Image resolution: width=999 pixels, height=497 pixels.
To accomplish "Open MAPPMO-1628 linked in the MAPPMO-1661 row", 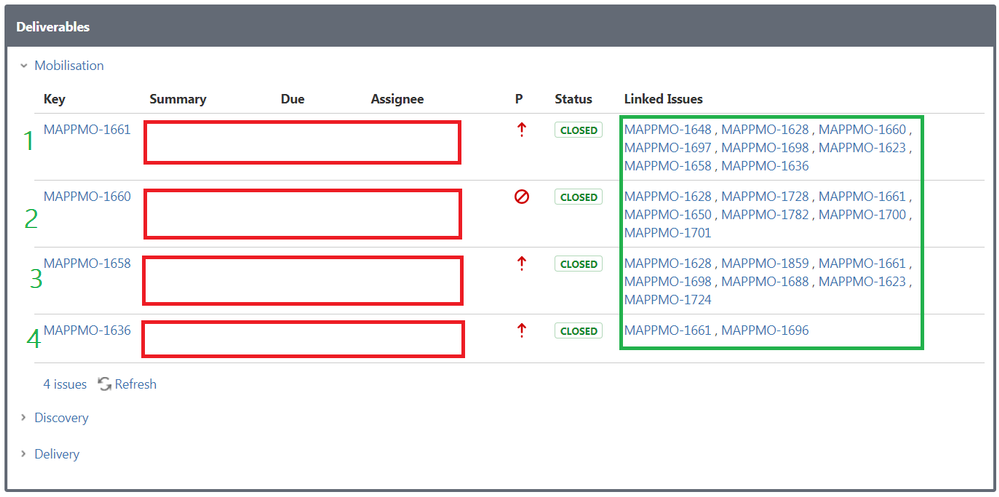I will 765,129.
